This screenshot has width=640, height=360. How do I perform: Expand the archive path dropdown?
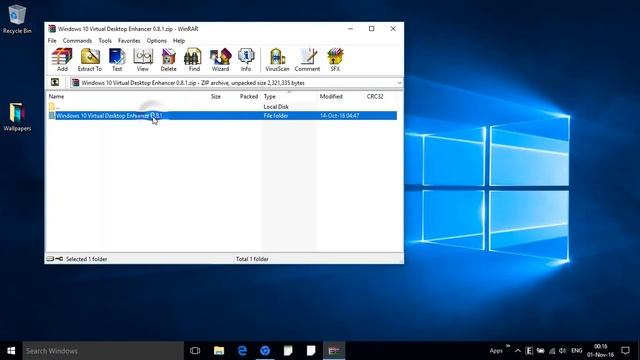pyautogui.click(x=399, y=83)
